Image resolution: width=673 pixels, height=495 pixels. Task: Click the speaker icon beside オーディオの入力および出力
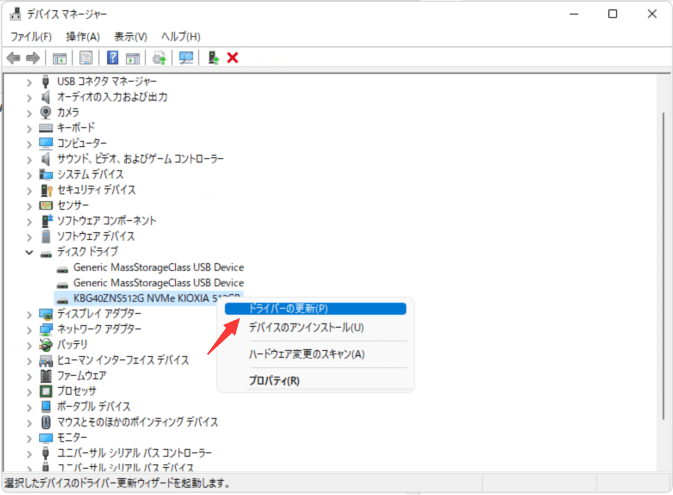pyautogui.click(x=45, y=97)
